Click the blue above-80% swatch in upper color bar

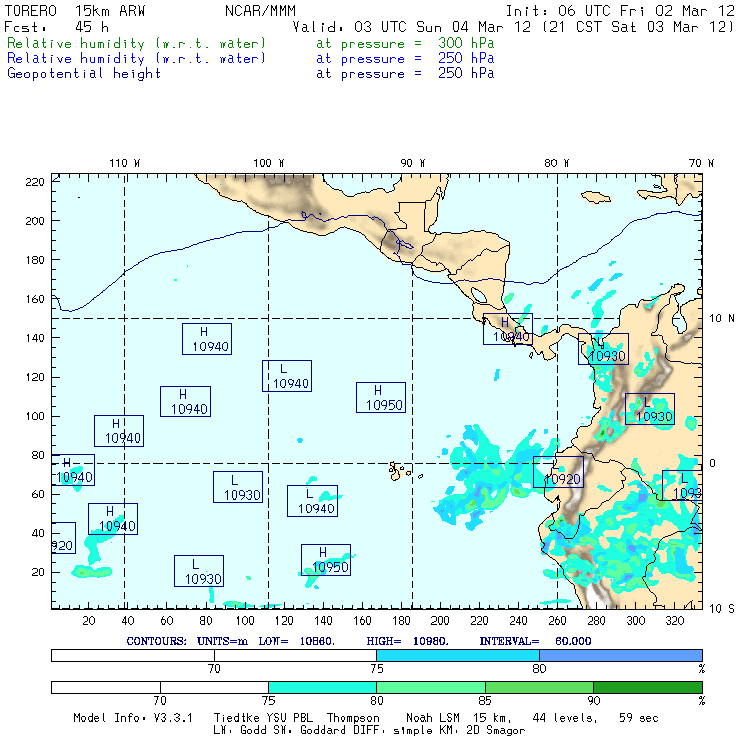pyautogui.click(x=621, y=656)
